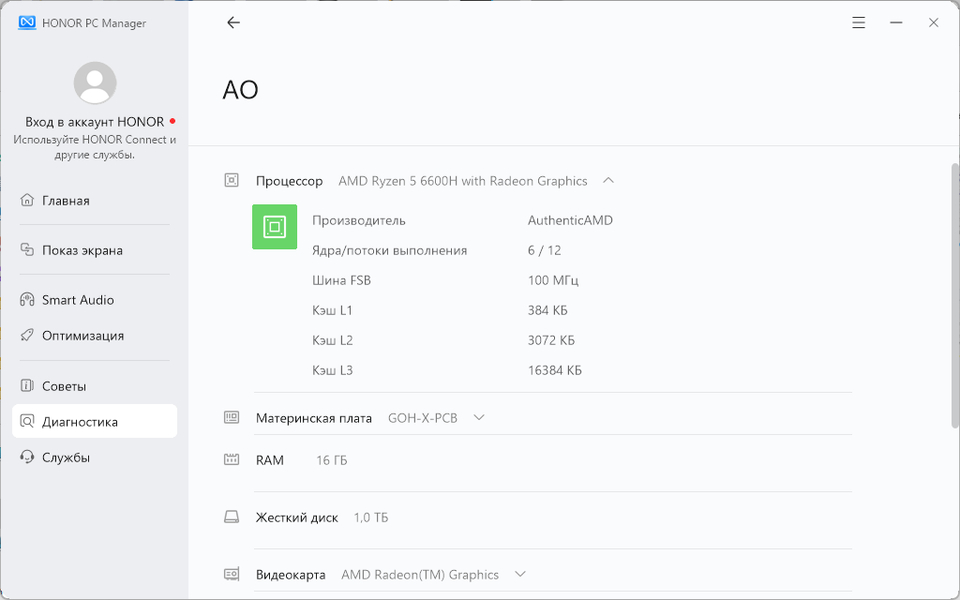Open the Главная menu item
This screenshot has width=960, height=600.
coord(66,201)
